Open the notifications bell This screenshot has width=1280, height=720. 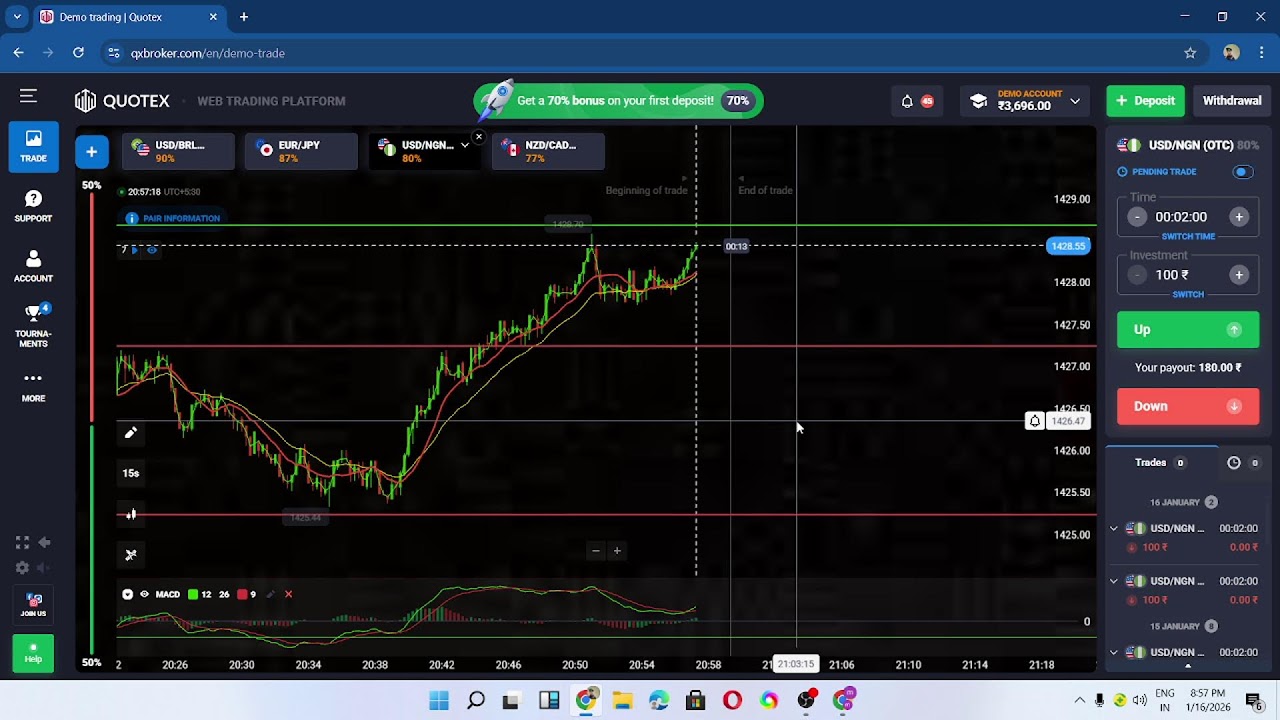(x=907, y=101)
